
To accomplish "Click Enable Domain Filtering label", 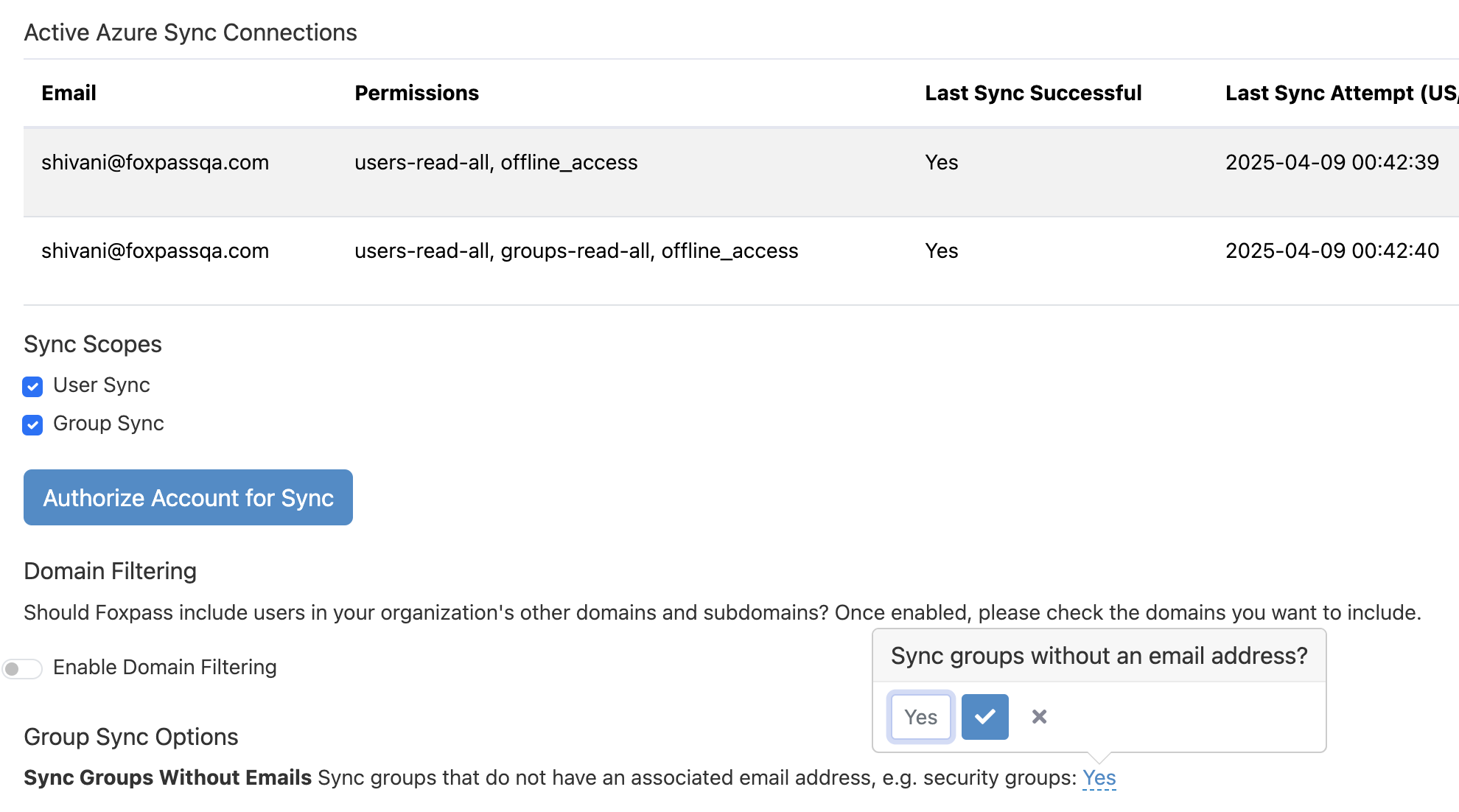I will click(x=165, y=667).
